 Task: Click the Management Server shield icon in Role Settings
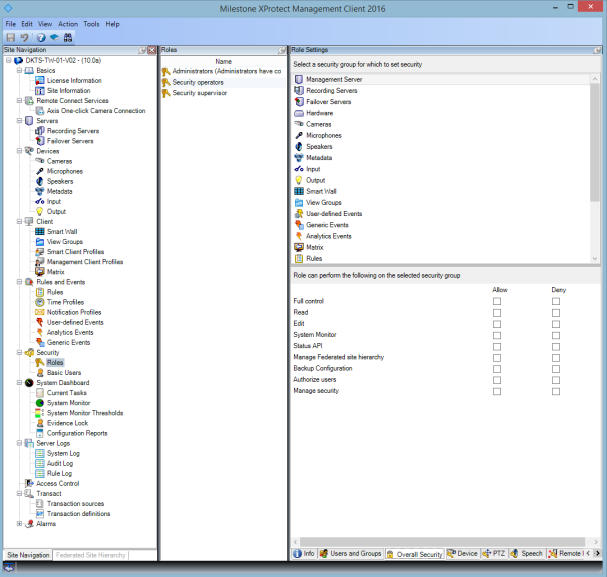click(x=298, y=79)
